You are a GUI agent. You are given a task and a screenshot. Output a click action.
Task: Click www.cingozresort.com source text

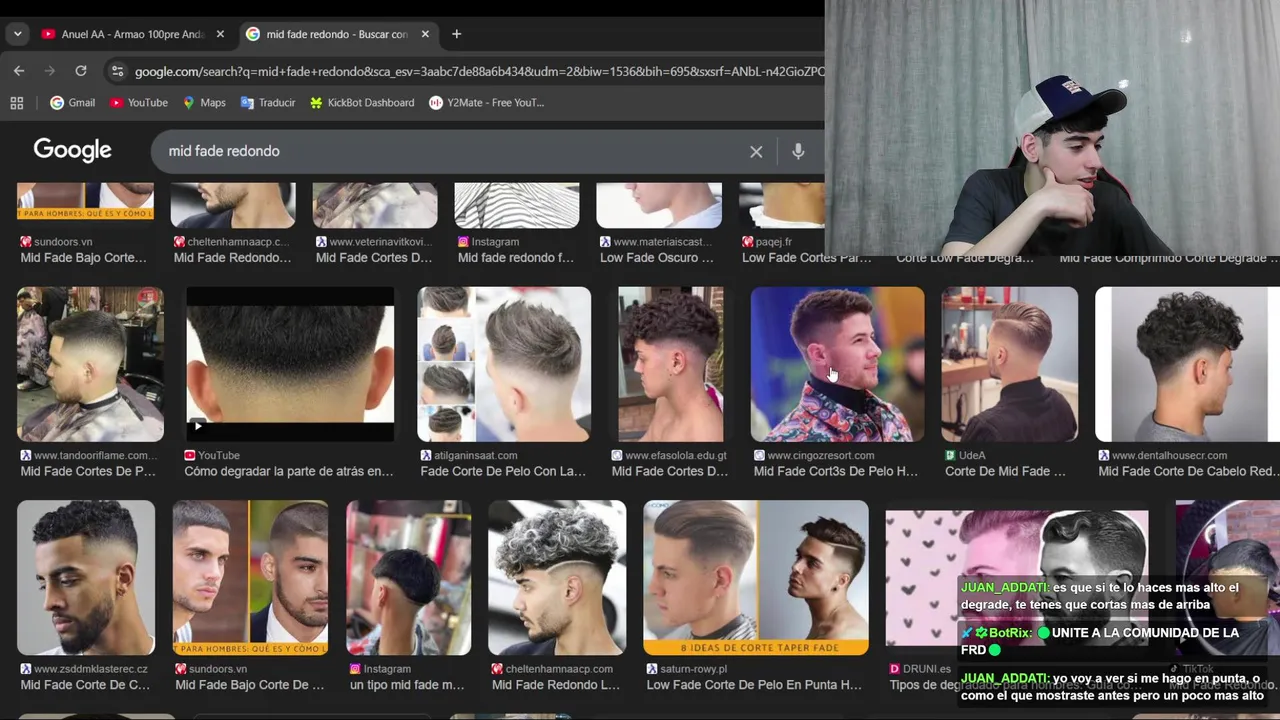[821, 455]
